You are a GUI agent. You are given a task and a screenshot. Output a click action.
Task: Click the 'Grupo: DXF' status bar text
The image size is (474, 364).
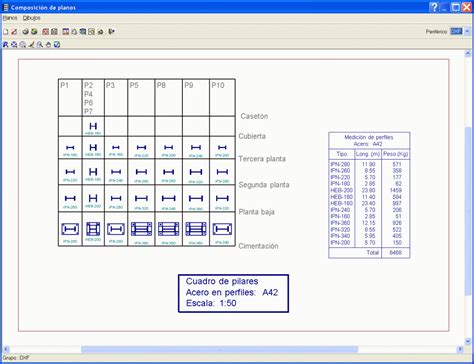point(16,358)
